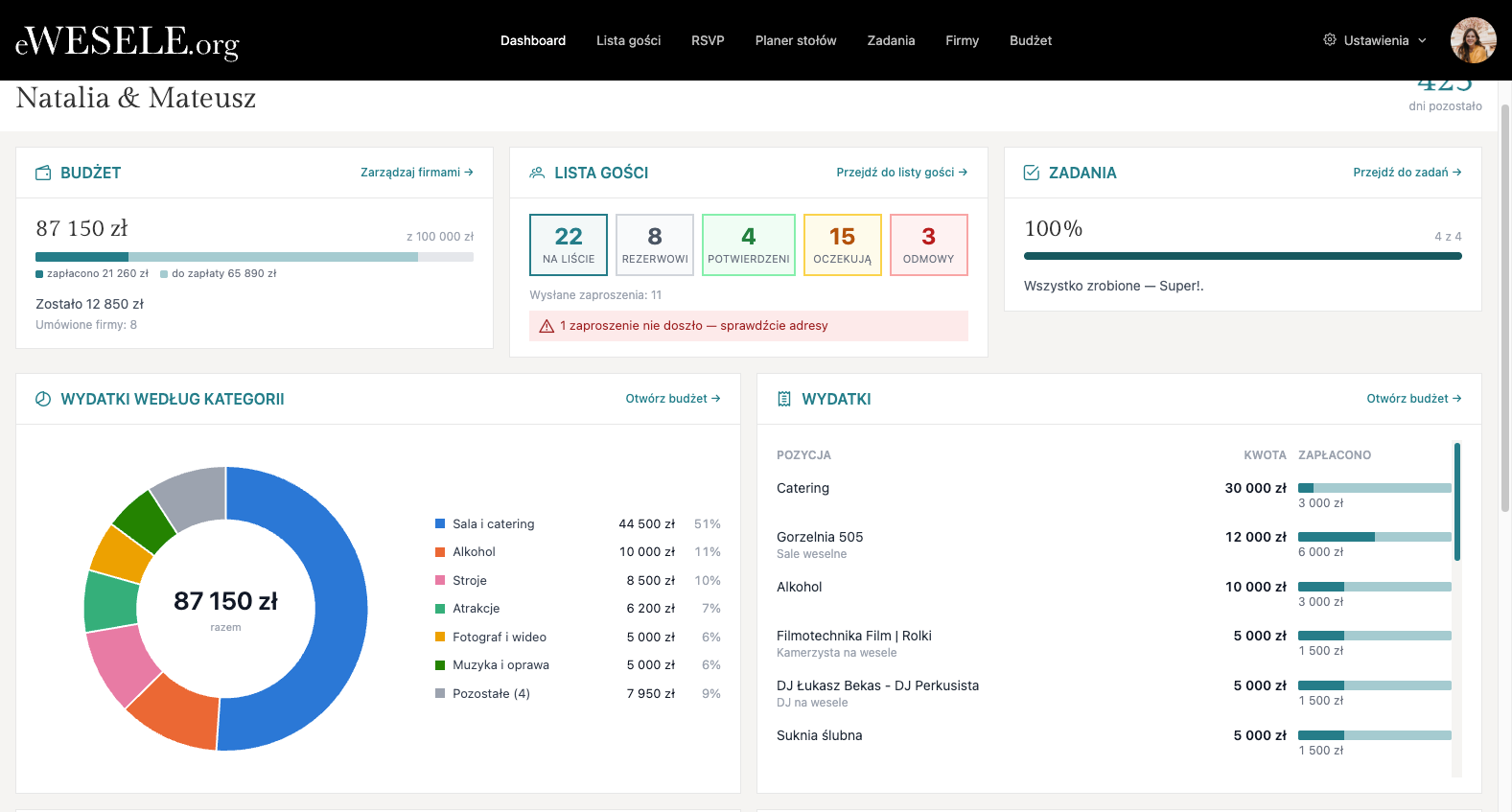Open the user profile avatar
1512x812 pixels.
1474,40
